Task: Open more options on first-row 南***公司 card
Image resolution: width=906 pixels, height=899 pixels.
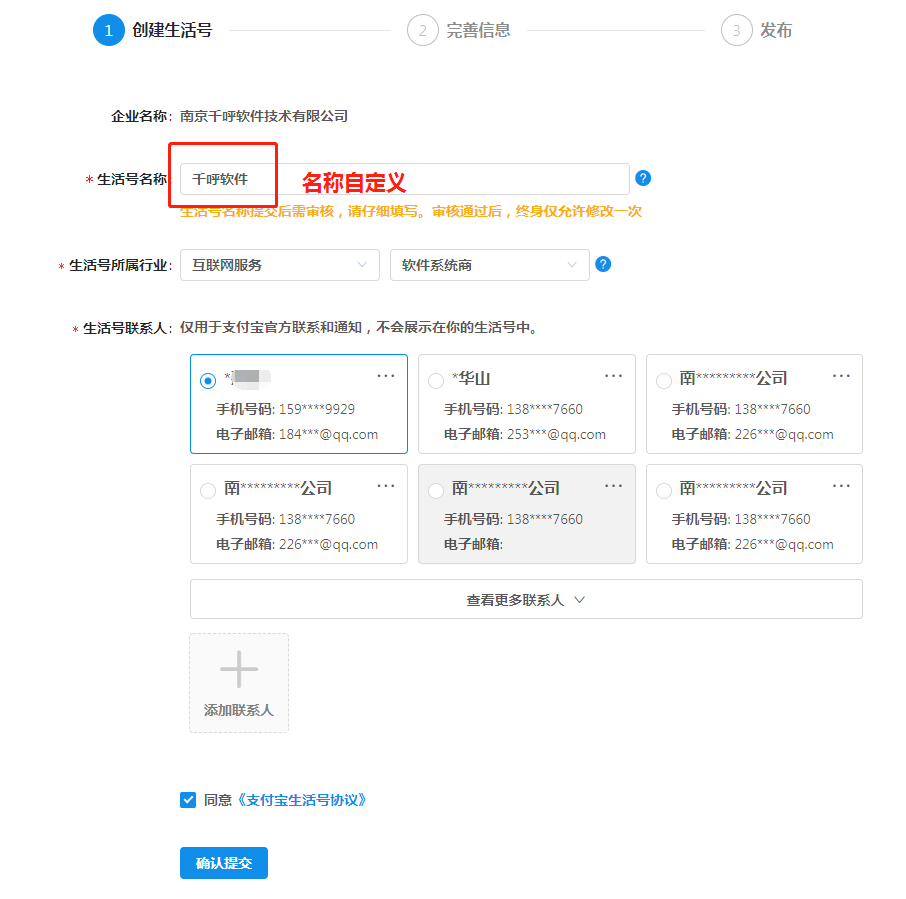Action: 841,376
